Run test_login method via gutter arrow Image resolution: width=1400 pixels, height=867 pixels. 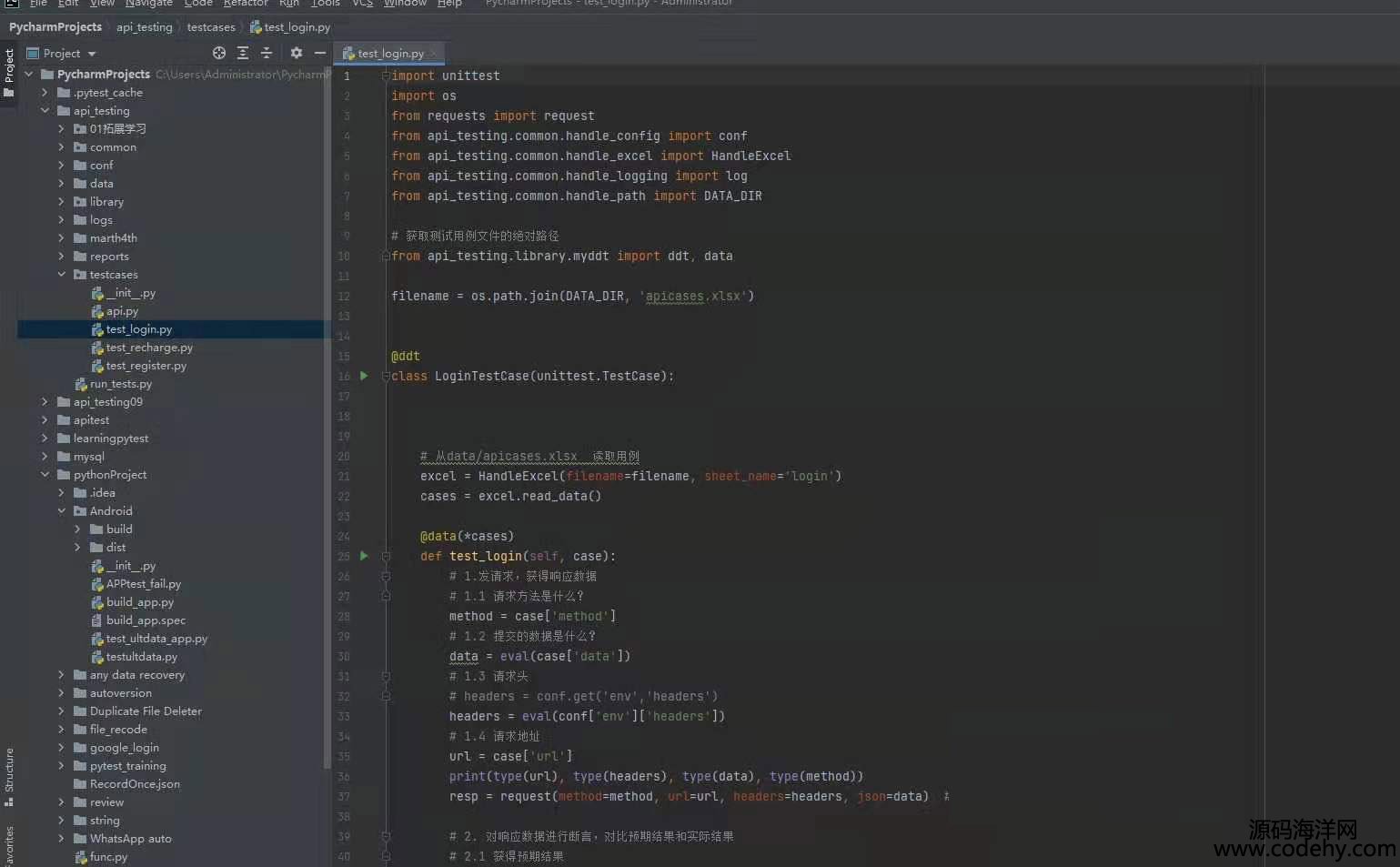[364, 556]
